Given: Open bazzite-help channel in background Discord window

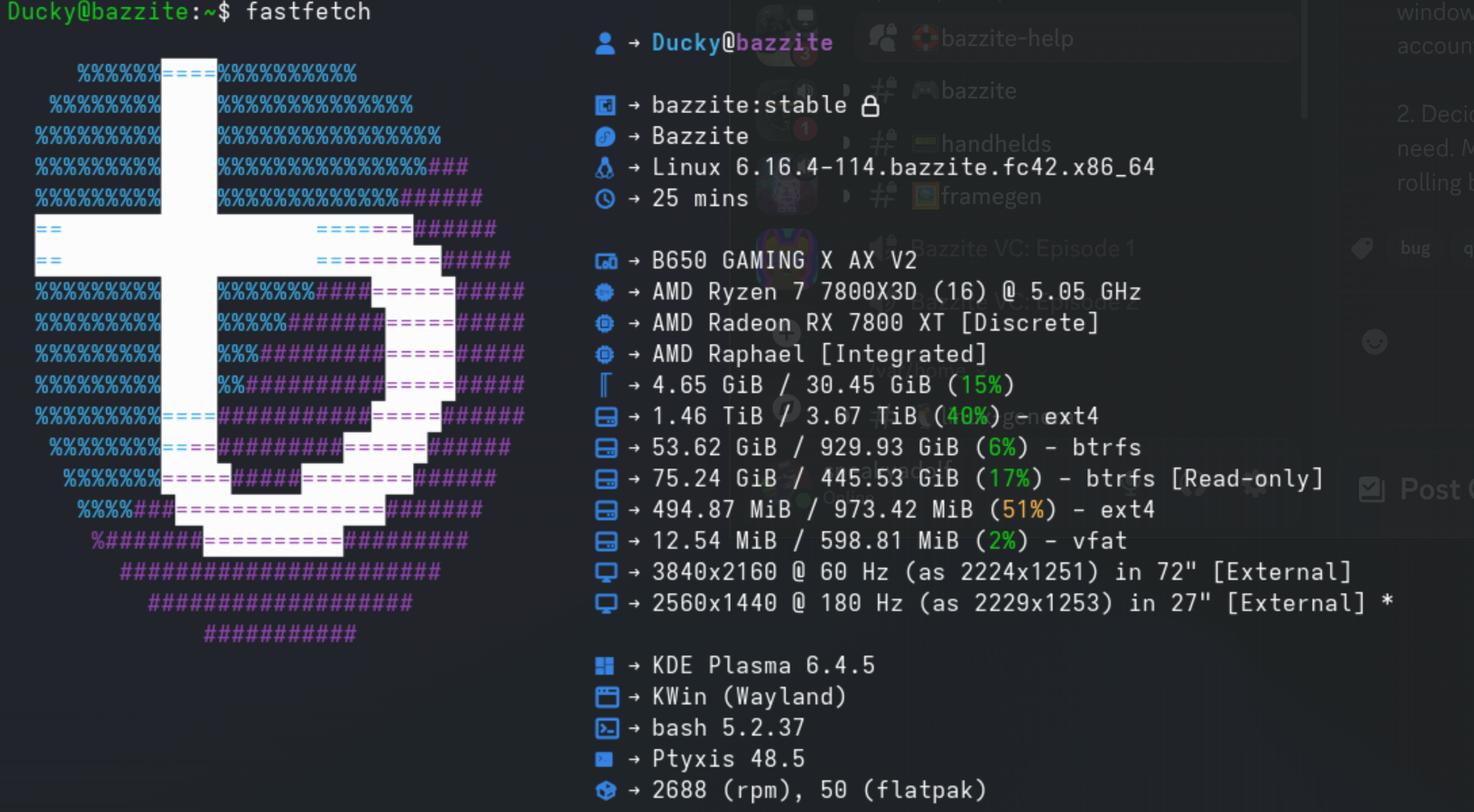Looking at the screenshot, I should pos(1007,38).
